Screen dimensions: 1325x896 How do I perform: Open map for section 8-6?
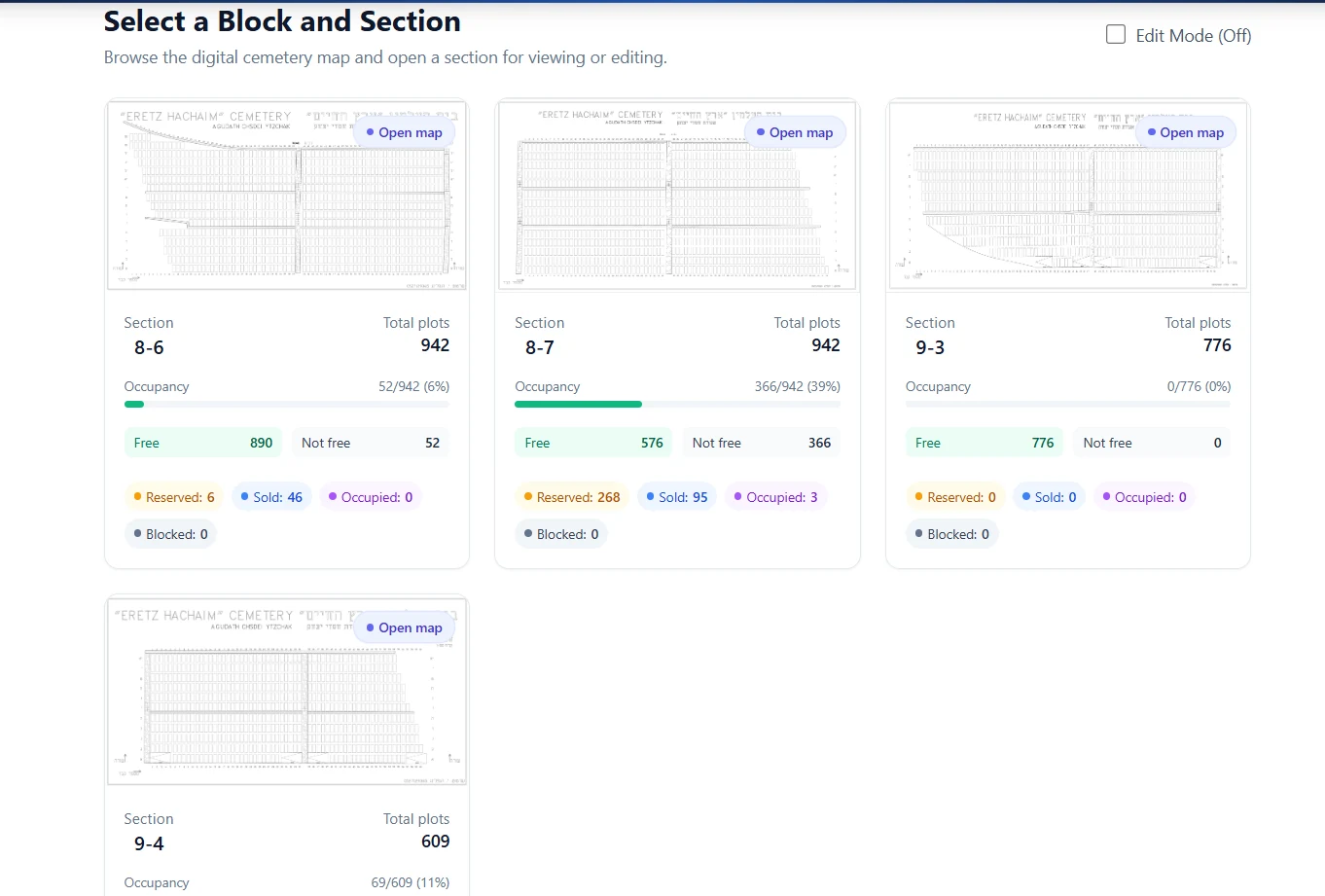[404, 132]
